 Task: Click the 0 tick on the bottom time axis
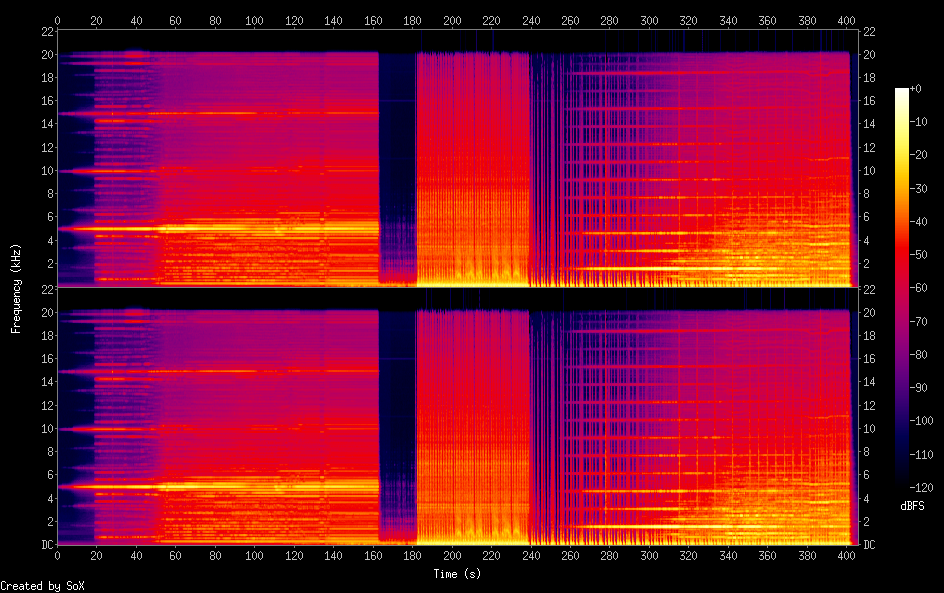(x=57, y=555)
